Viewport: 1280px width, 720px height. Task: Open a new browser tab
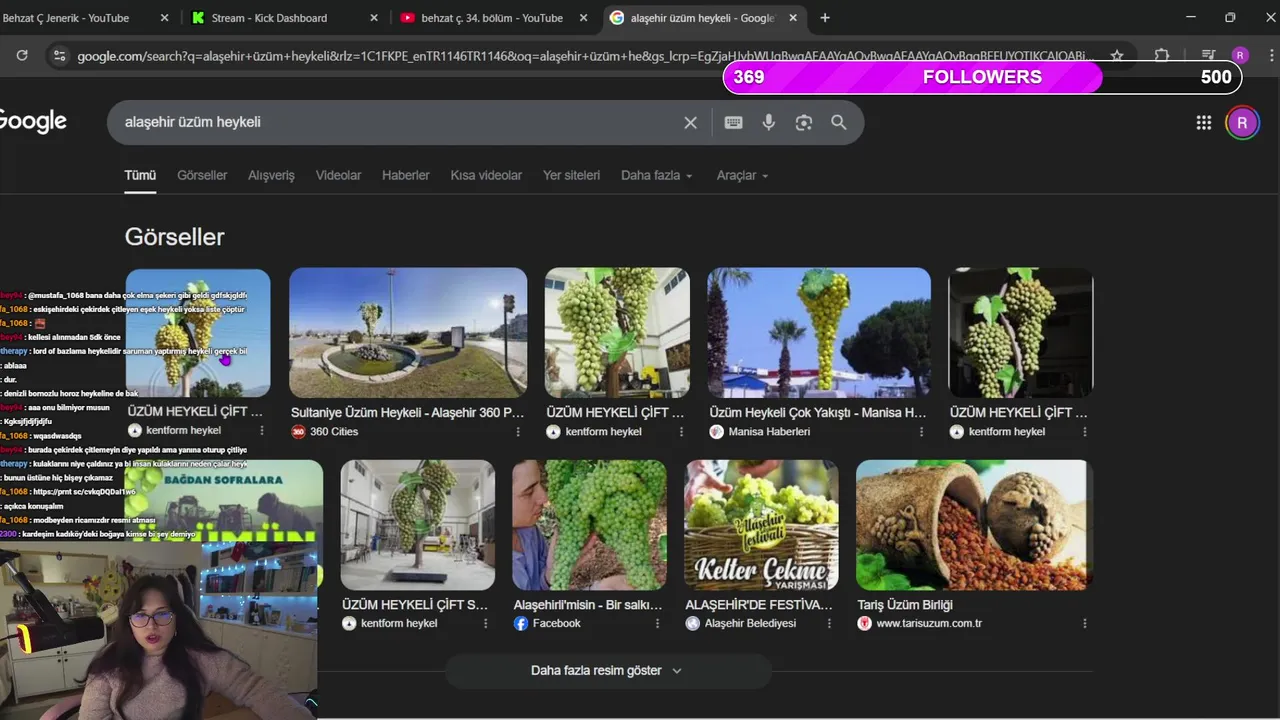pos(825,18)
